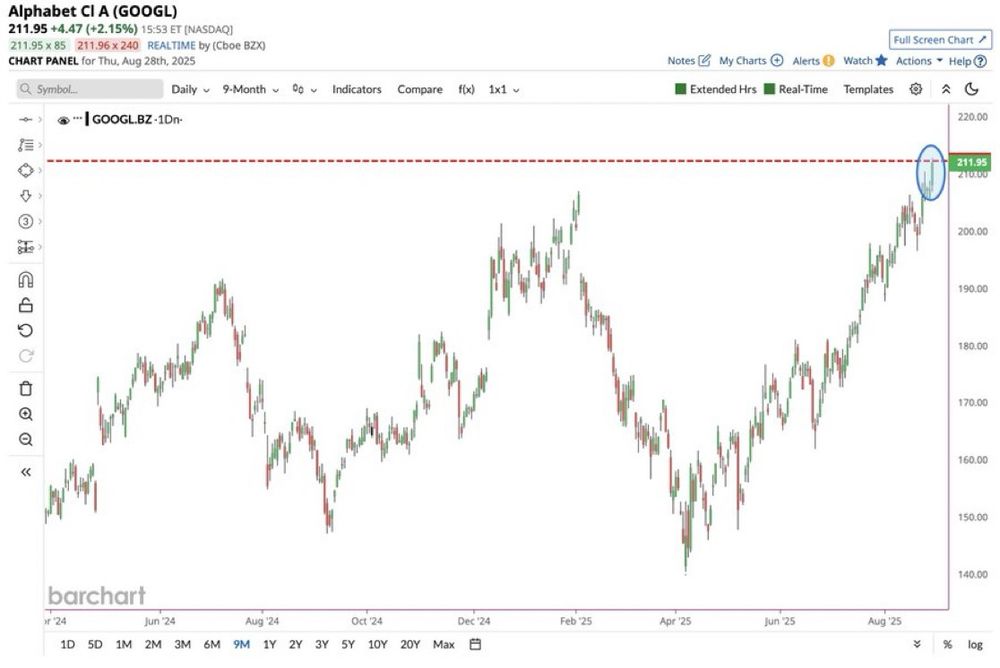Toggle log scale on price axis
This screenshot has width=1000, height=668.
[x=975, y=644]
